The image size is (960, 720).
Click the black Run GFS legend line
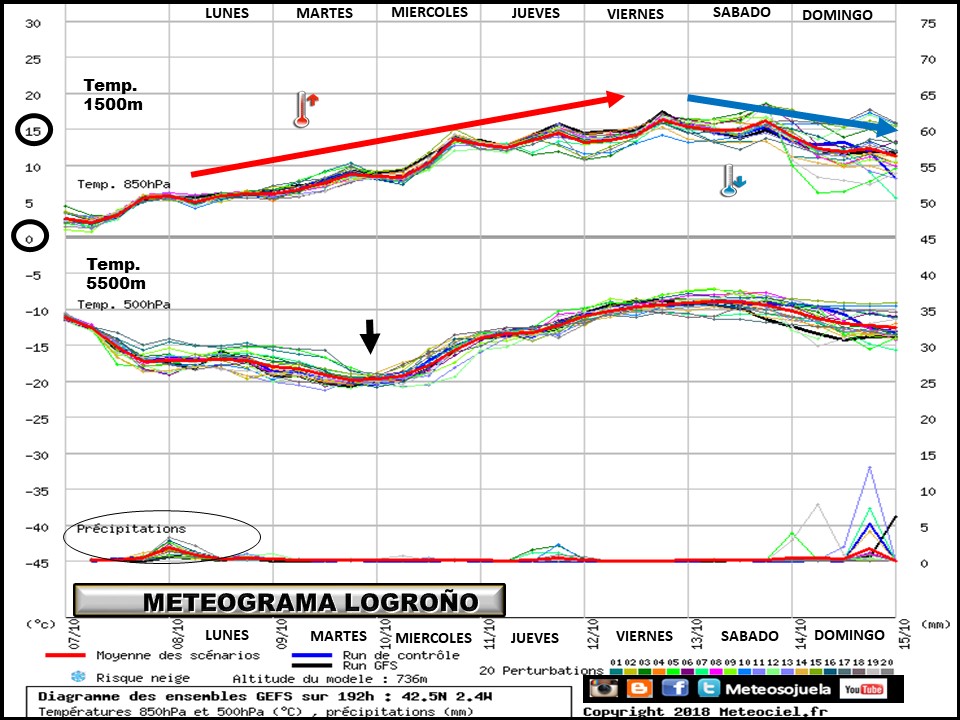click(312, 665)
